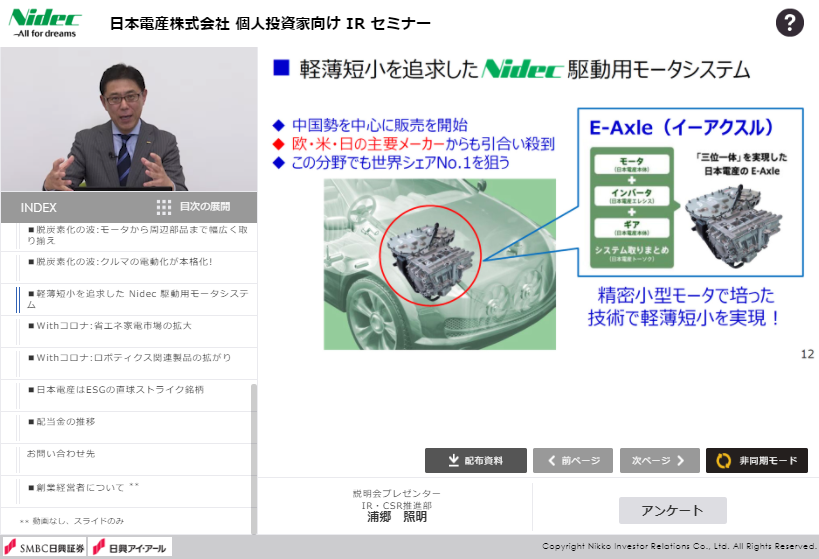Toggle 非同期モード async mode

tap(757, 460)
